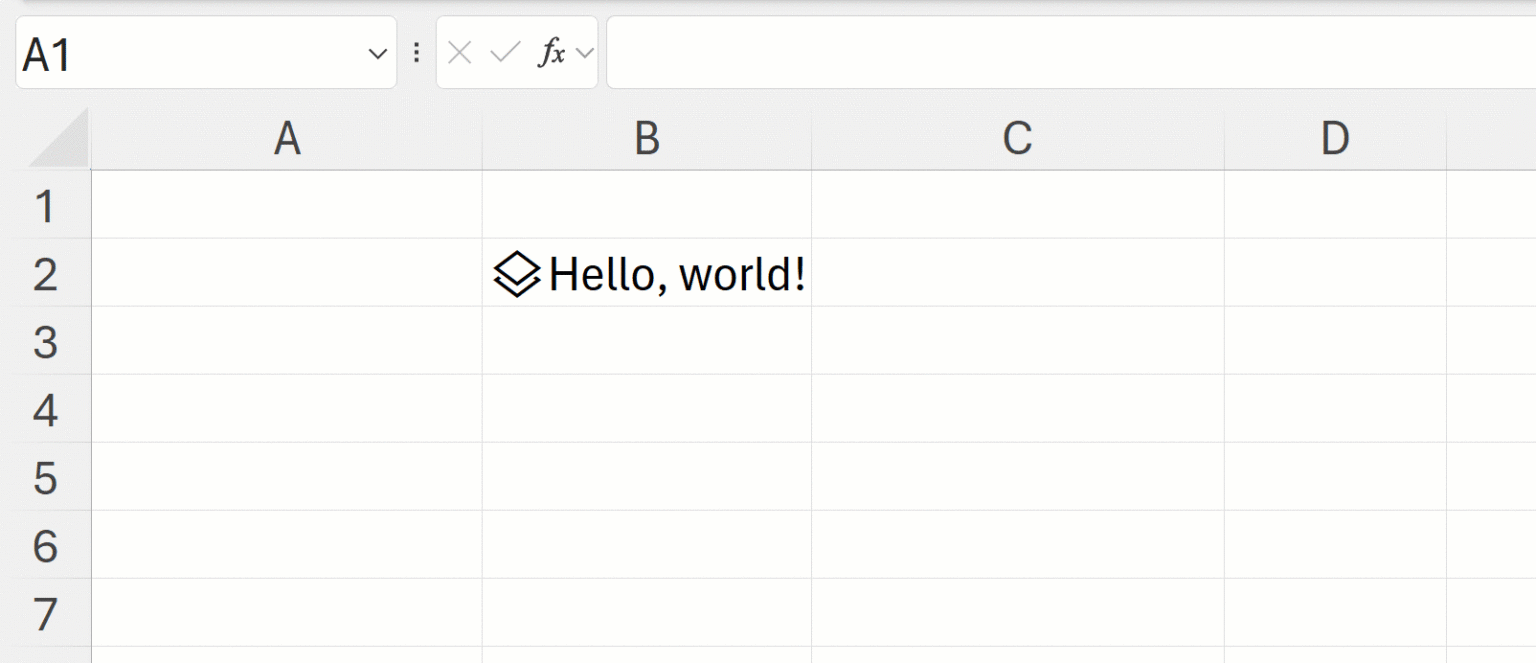Select empty cell C4
Viewport: 1536px width, 663px height.
coord(1017,410)
